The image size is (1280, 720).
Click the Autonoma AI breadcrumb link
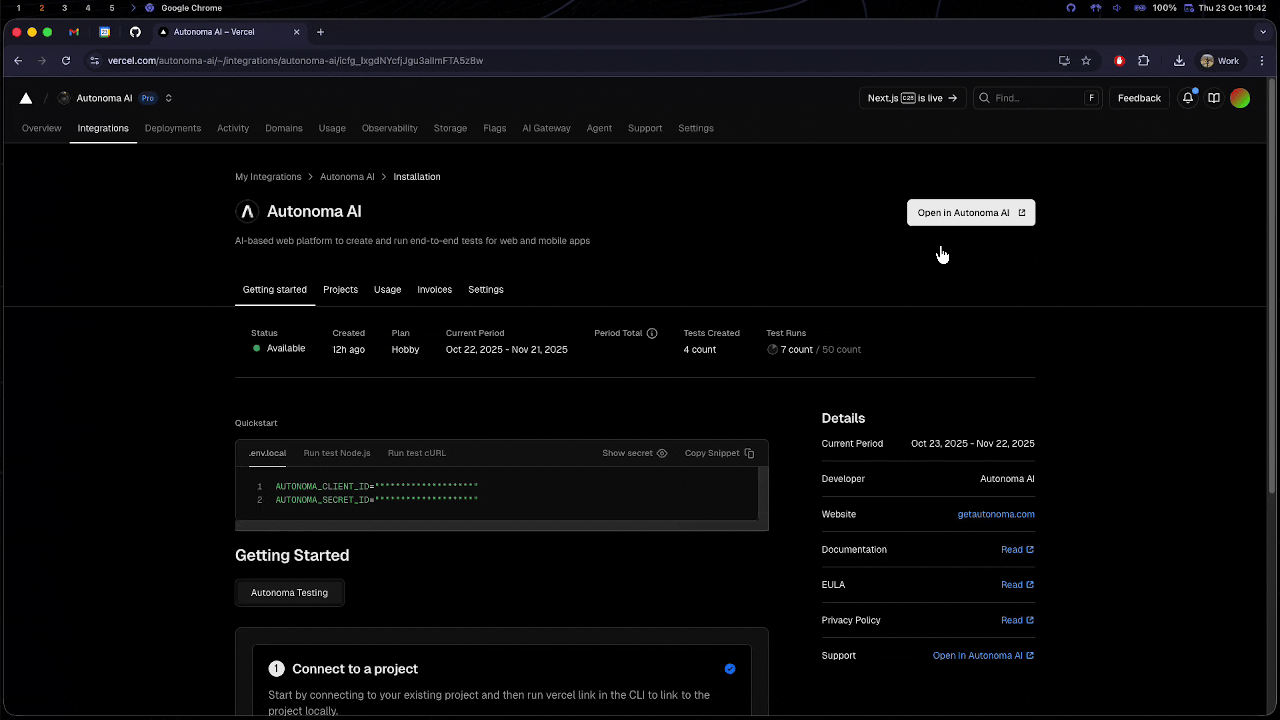click(347, 177)
